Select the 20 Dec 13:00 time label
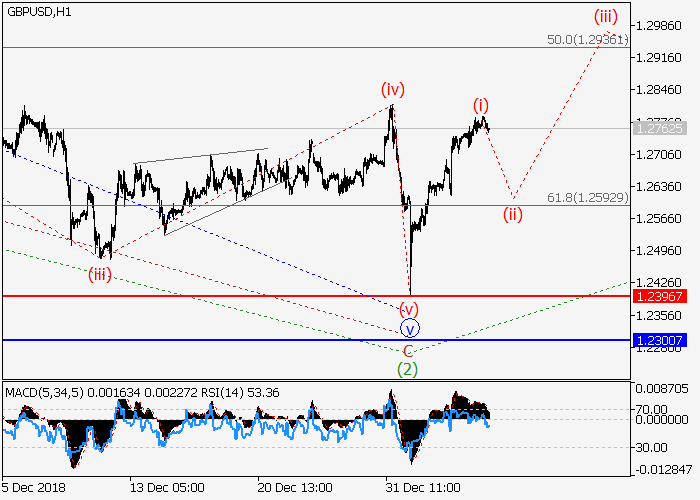 click(x=295, y=487)
